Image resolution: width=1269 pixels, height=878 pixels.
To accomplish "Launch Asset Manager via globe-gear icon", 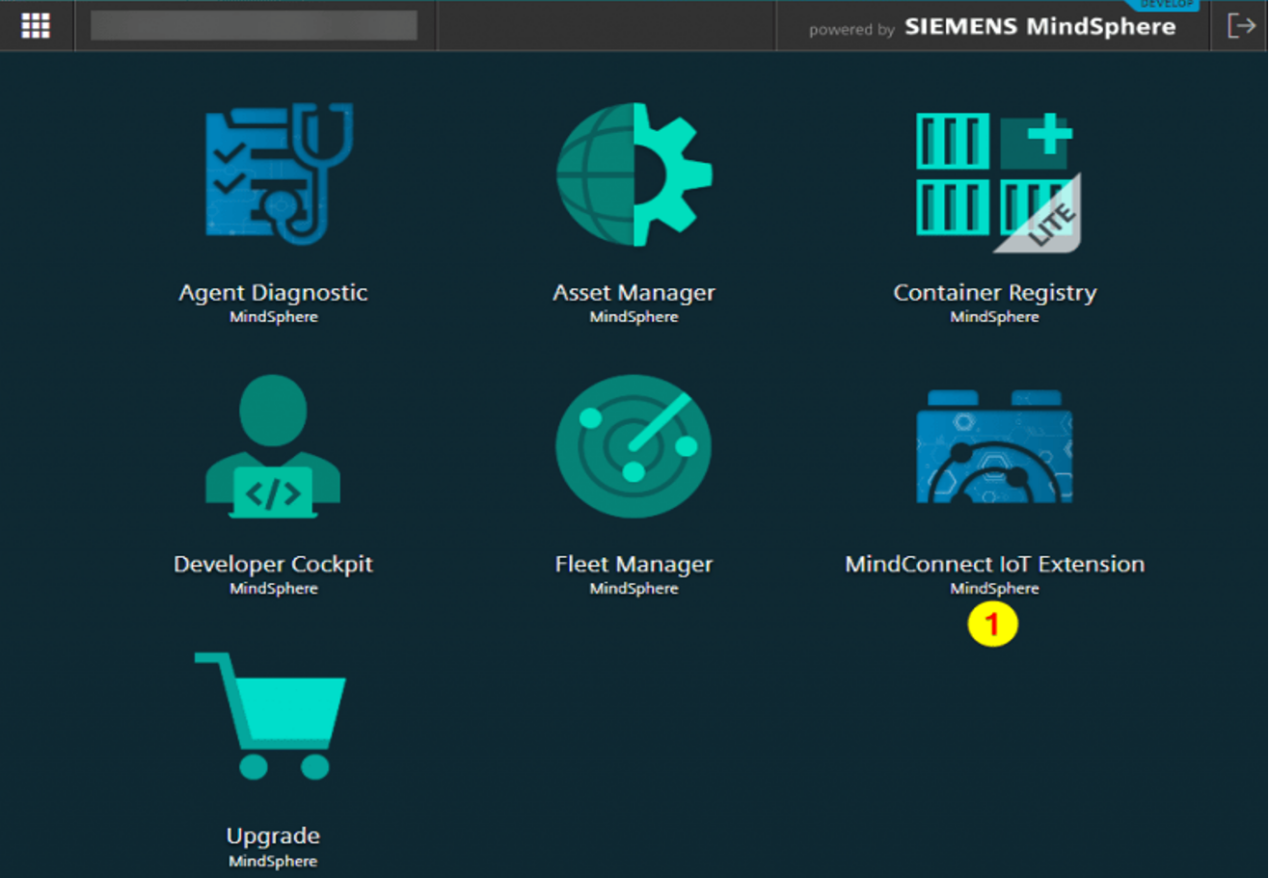I will (x=634, y=174).
